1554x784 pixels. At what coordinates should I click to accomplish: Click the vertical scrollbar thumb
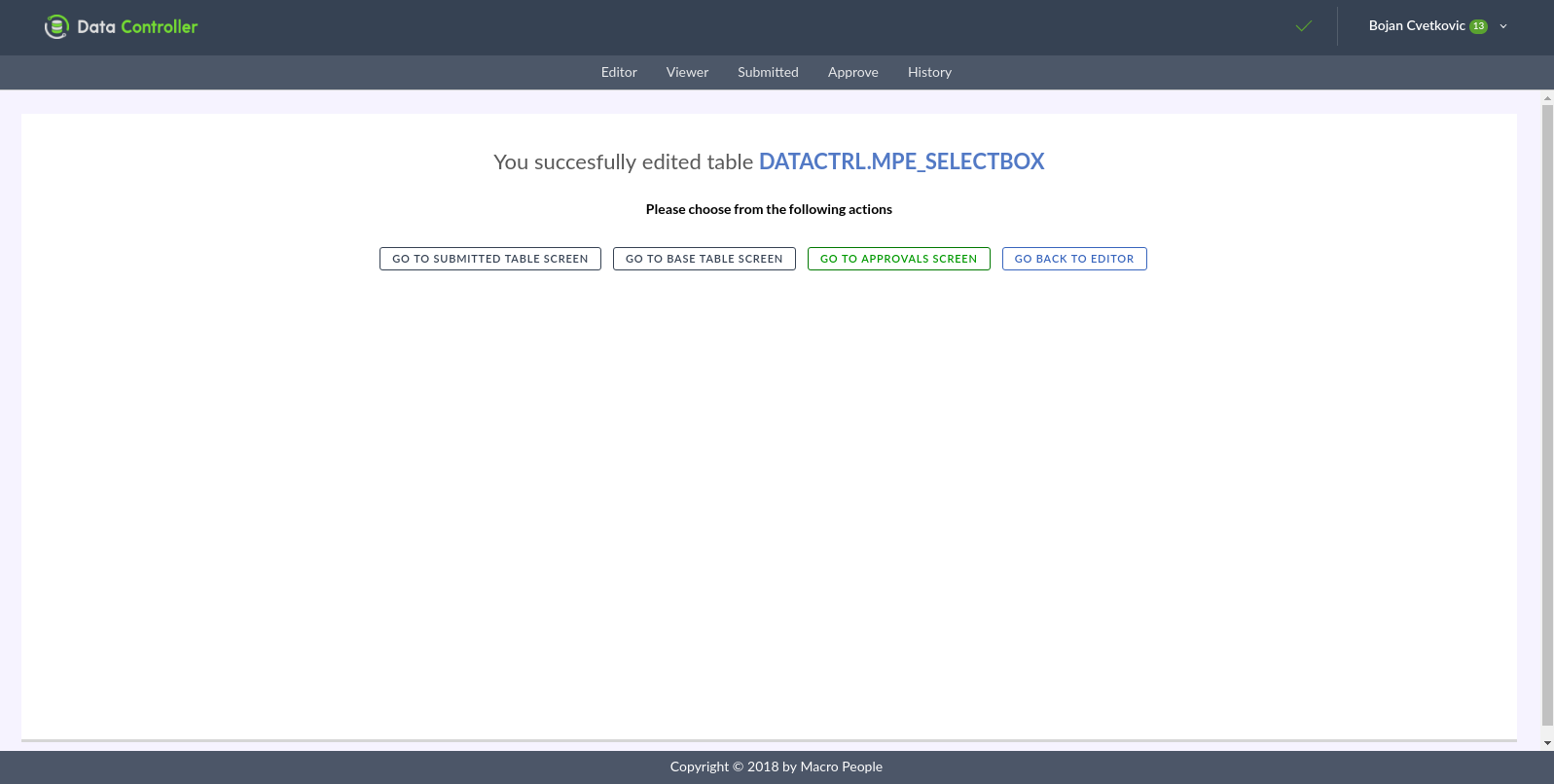click(1547, 409)
